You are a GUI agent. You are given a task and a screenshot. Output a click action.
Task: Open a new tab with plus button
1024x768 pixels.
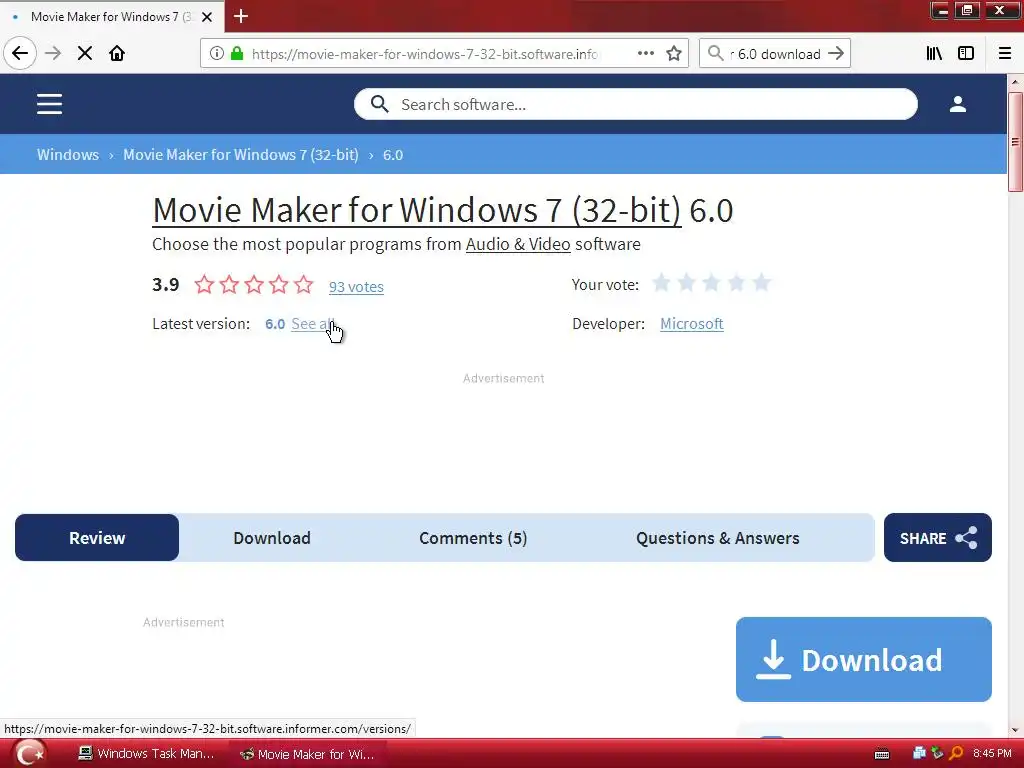pyautogui.click(x=241, y=16)
